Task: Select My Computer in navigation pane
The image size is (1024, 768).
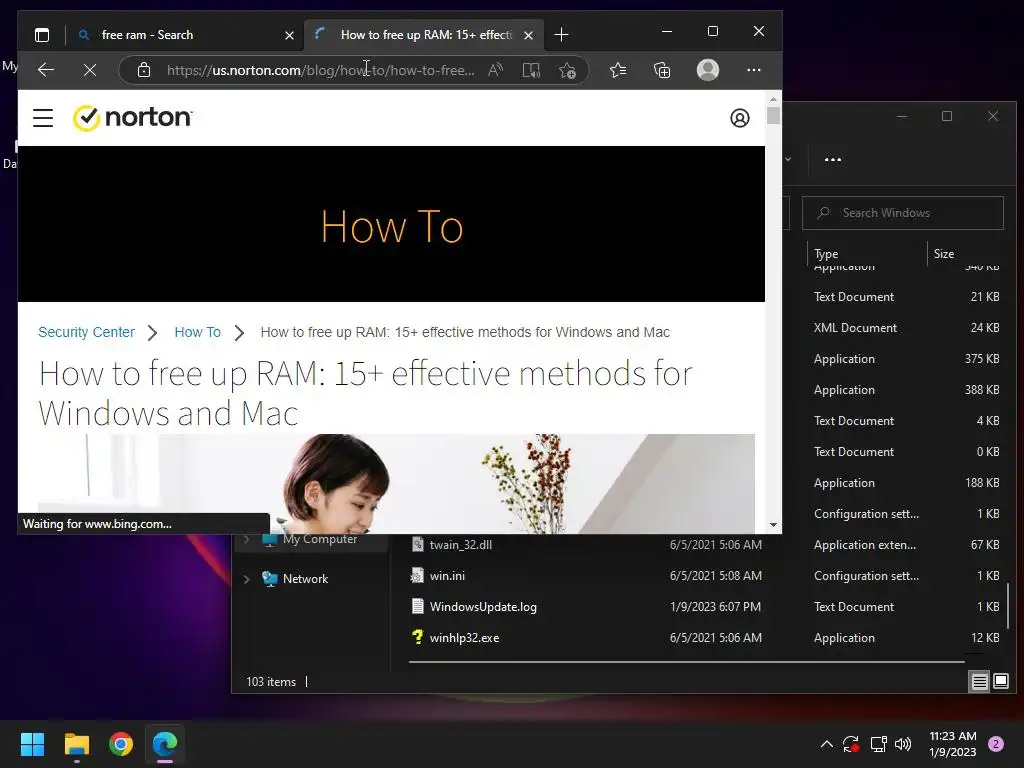Action: 320,539
